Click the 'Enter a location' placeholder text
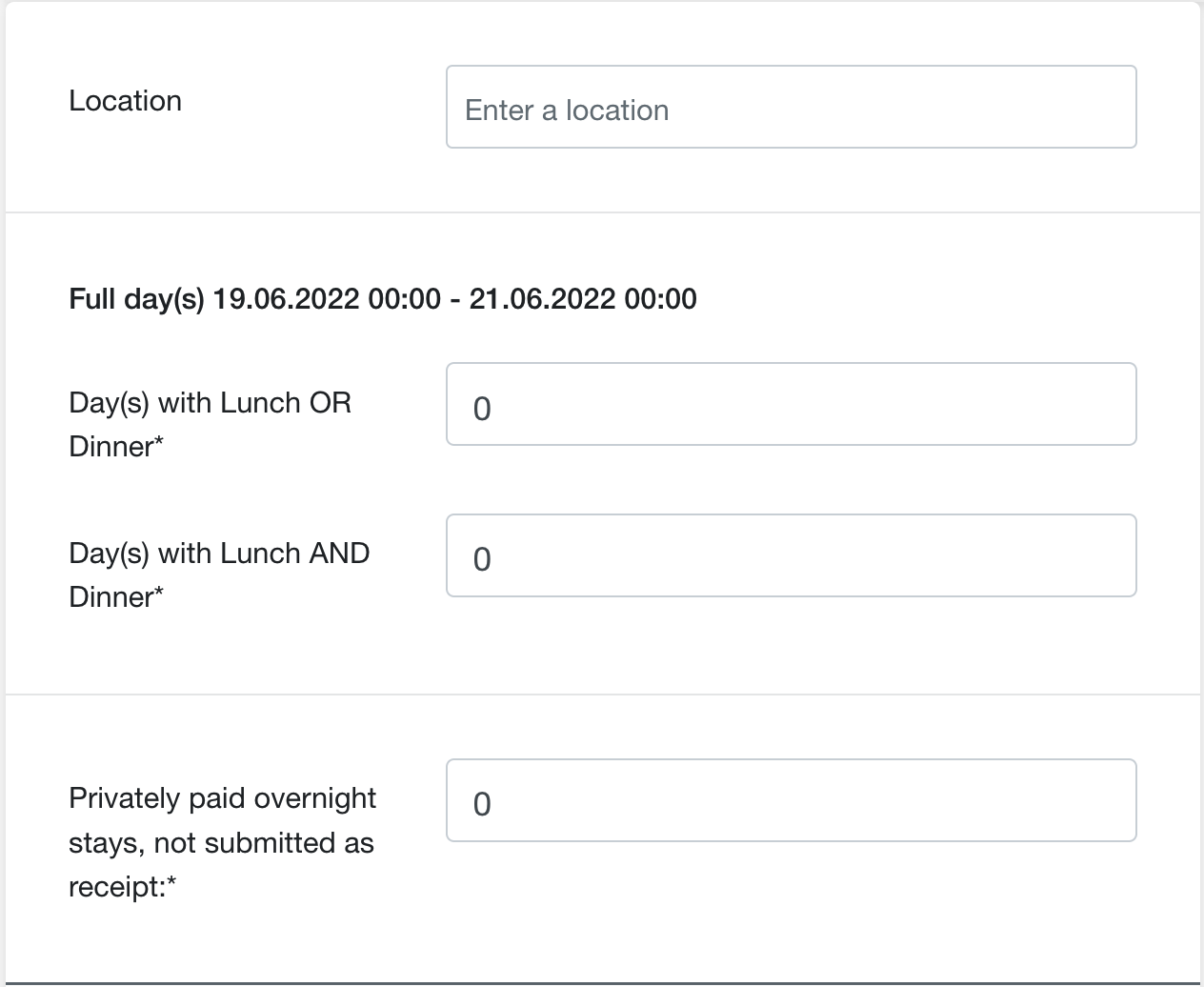 click(567, 111)
